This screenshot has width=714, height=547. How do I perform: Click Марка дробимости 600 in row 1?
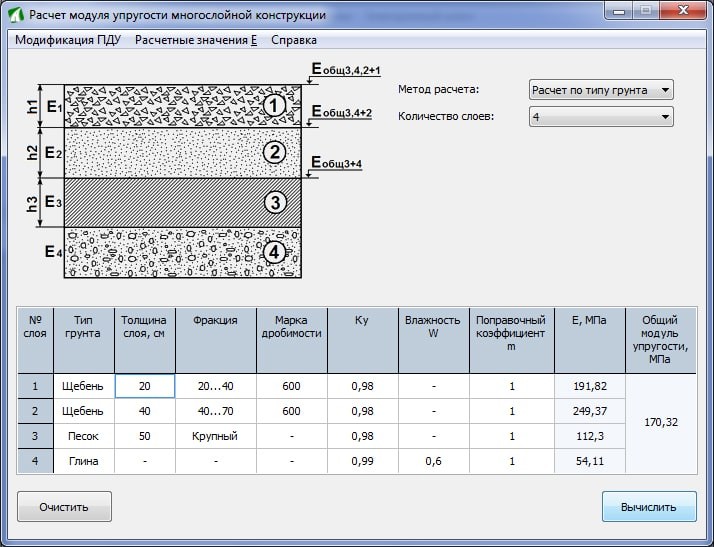291,386
